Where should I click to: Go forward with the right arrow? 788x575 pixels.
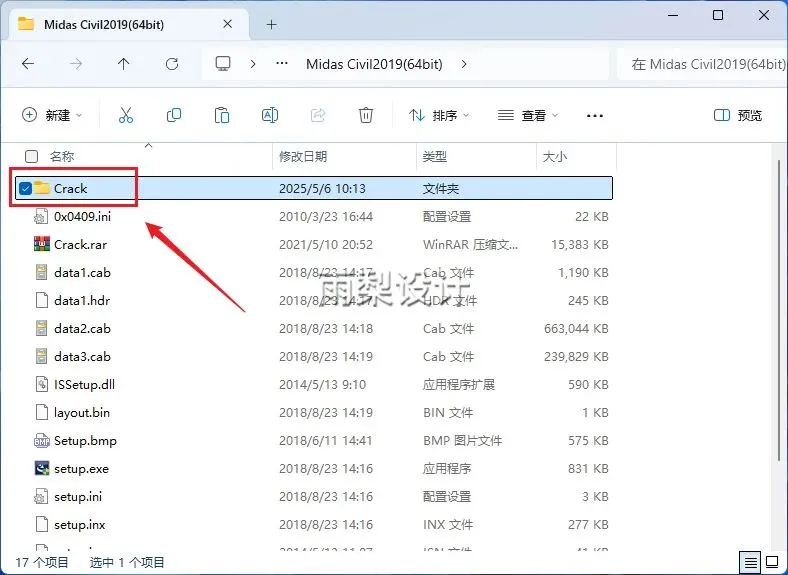76,64
